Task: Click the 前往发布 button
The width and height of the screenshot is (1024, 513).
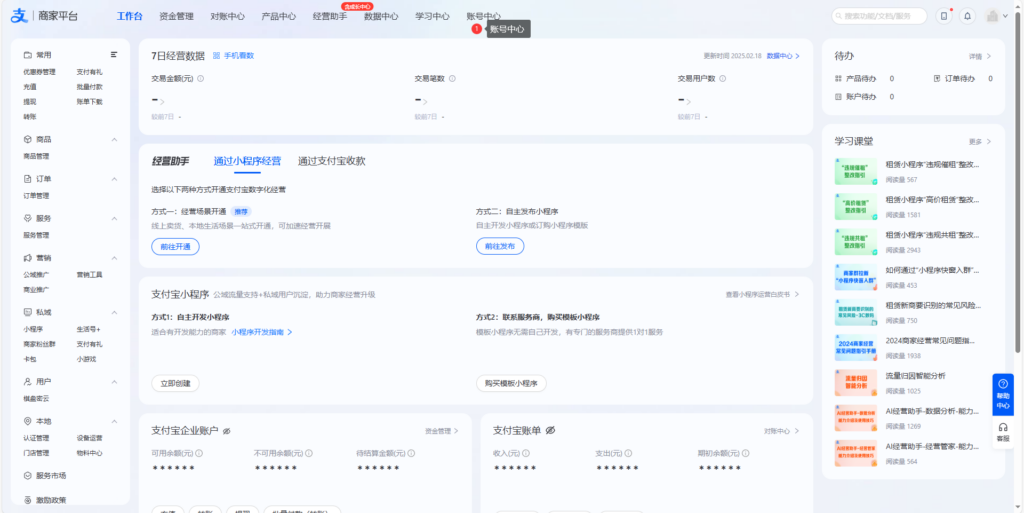Action: coord(500,246)
